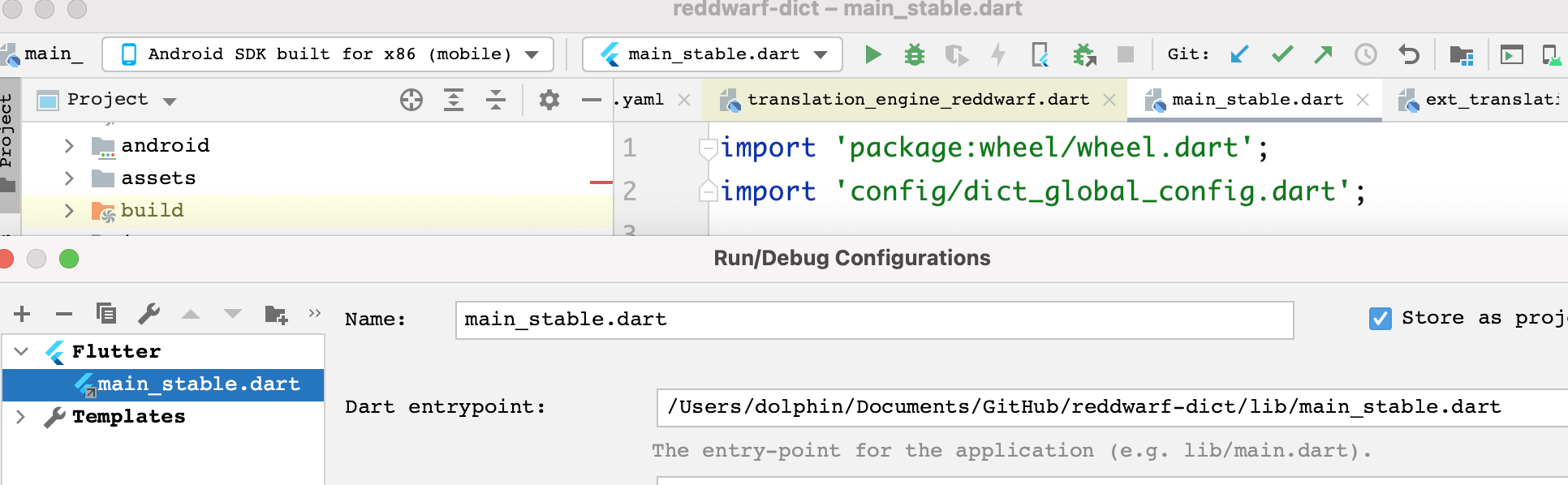This screenshot has height=485, width=1568.
Task: Move configuration down arrow
Action: point(233,314)
